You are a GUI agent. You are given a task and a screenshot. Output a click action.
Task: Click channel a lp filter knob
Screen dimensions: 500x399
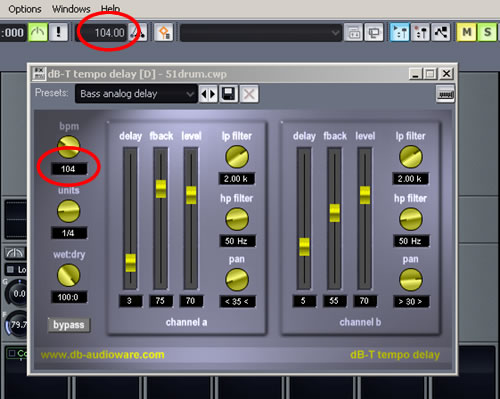click(237, 157)
